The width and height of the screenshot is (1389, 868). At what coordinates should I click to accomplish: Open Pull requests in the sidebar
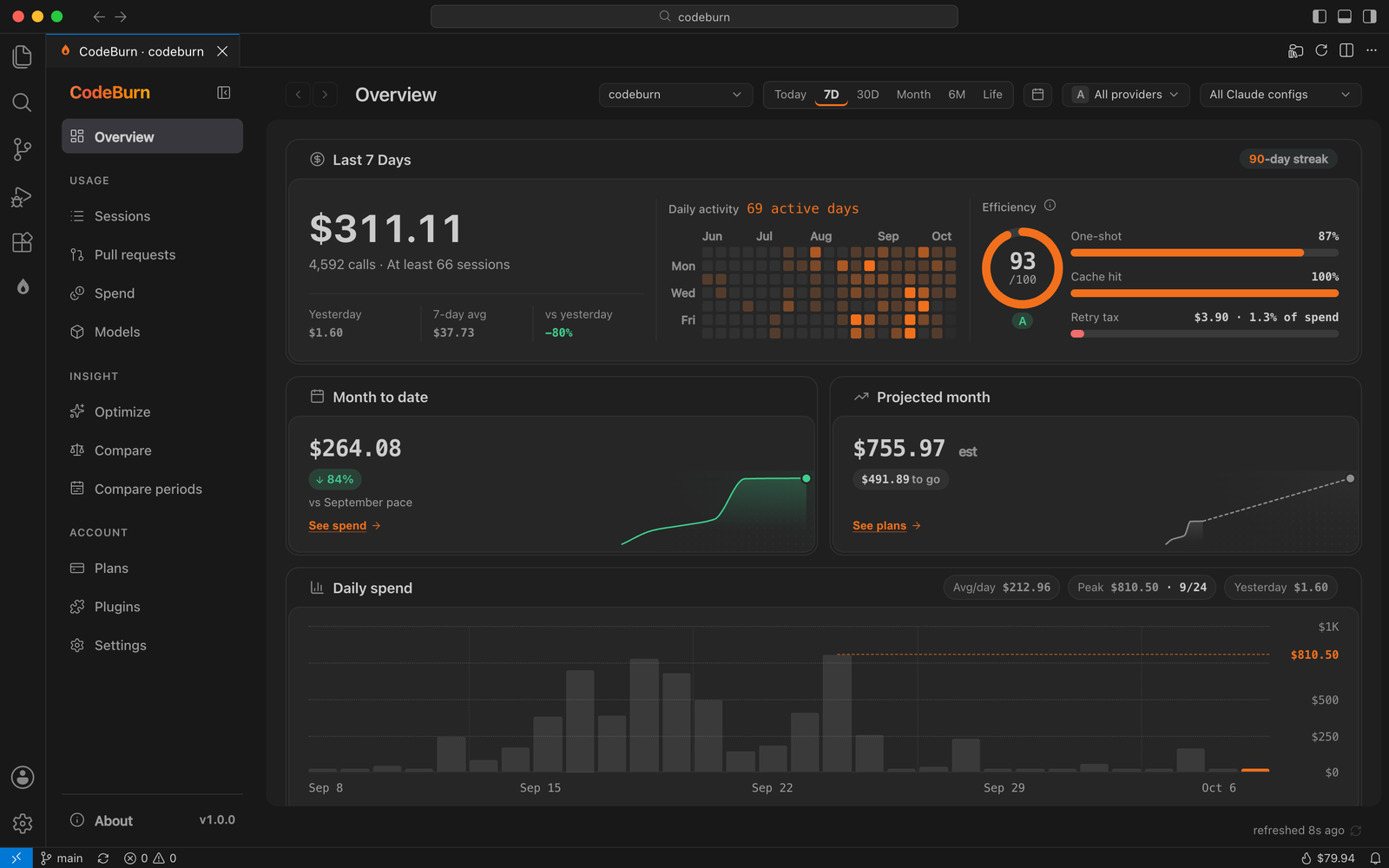[152, 254]
